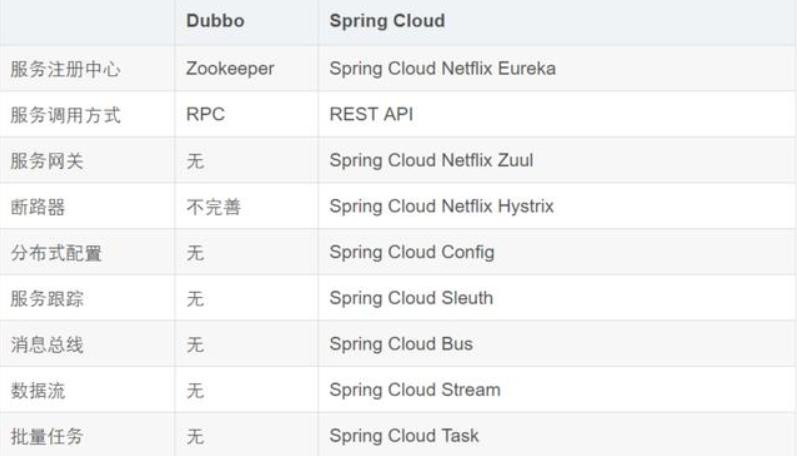Click the 服务调用方式 row label
797x462 pixels.
65,115
